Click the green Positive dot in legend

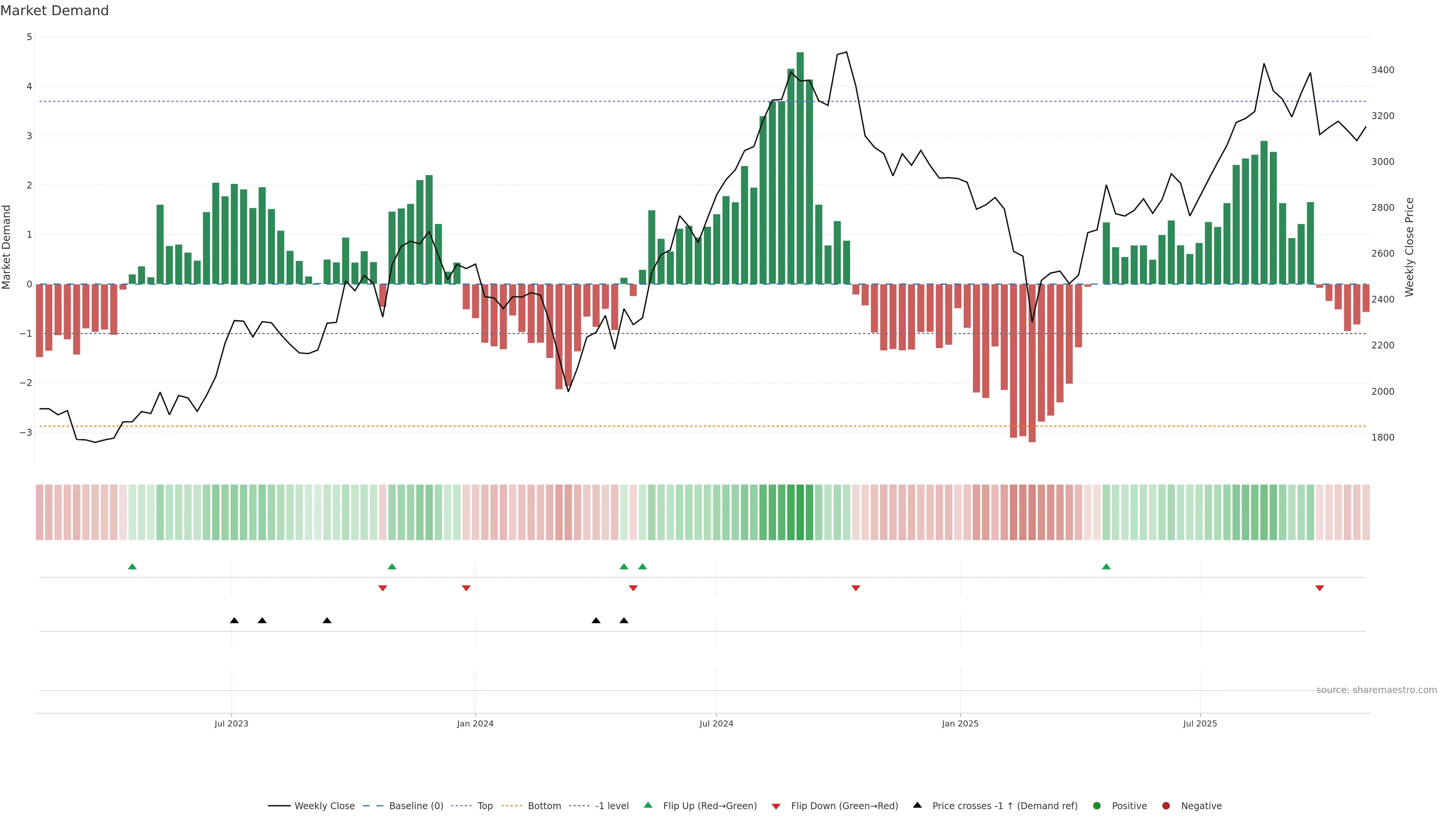(1097, 805)
